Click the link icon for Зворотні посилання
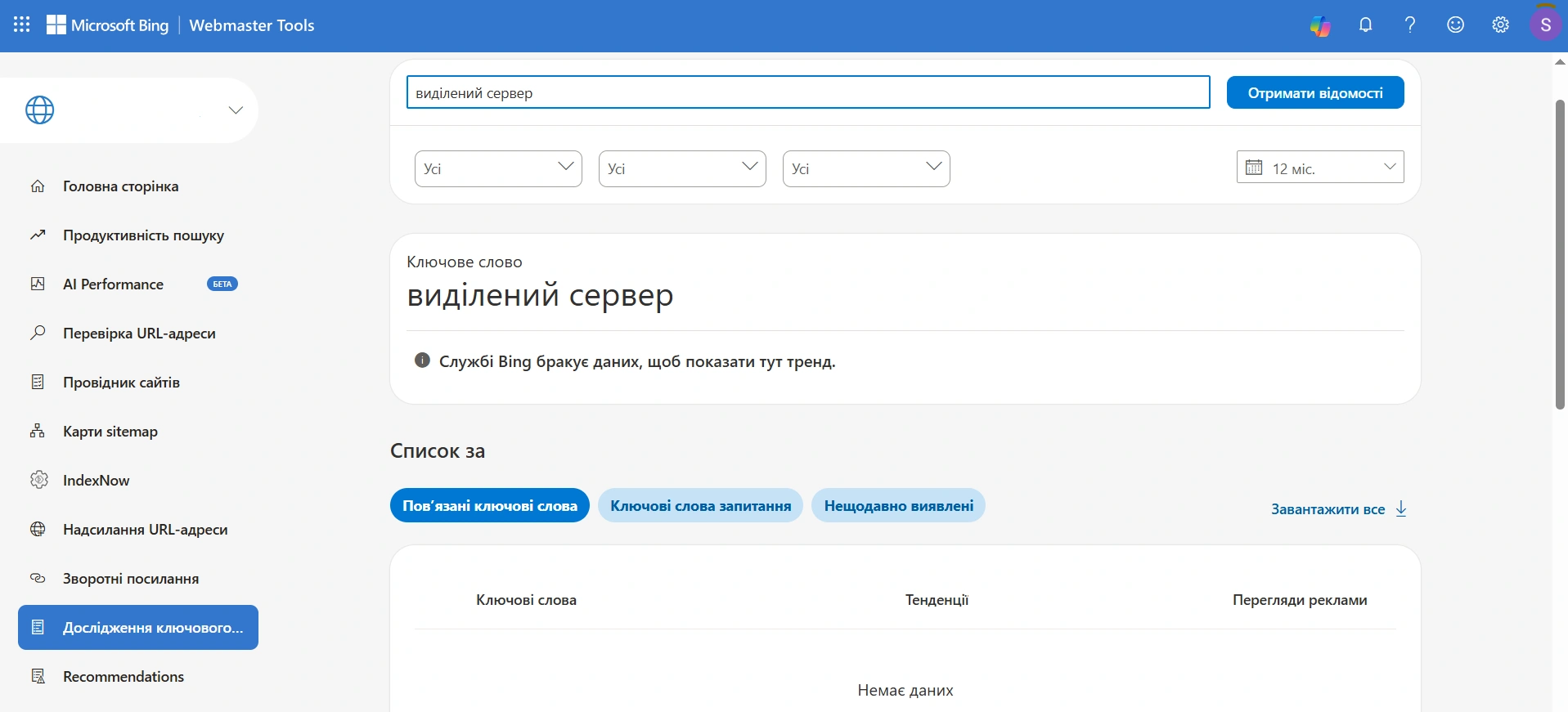Screen dimensions: 1568x712 pos(38,578)
